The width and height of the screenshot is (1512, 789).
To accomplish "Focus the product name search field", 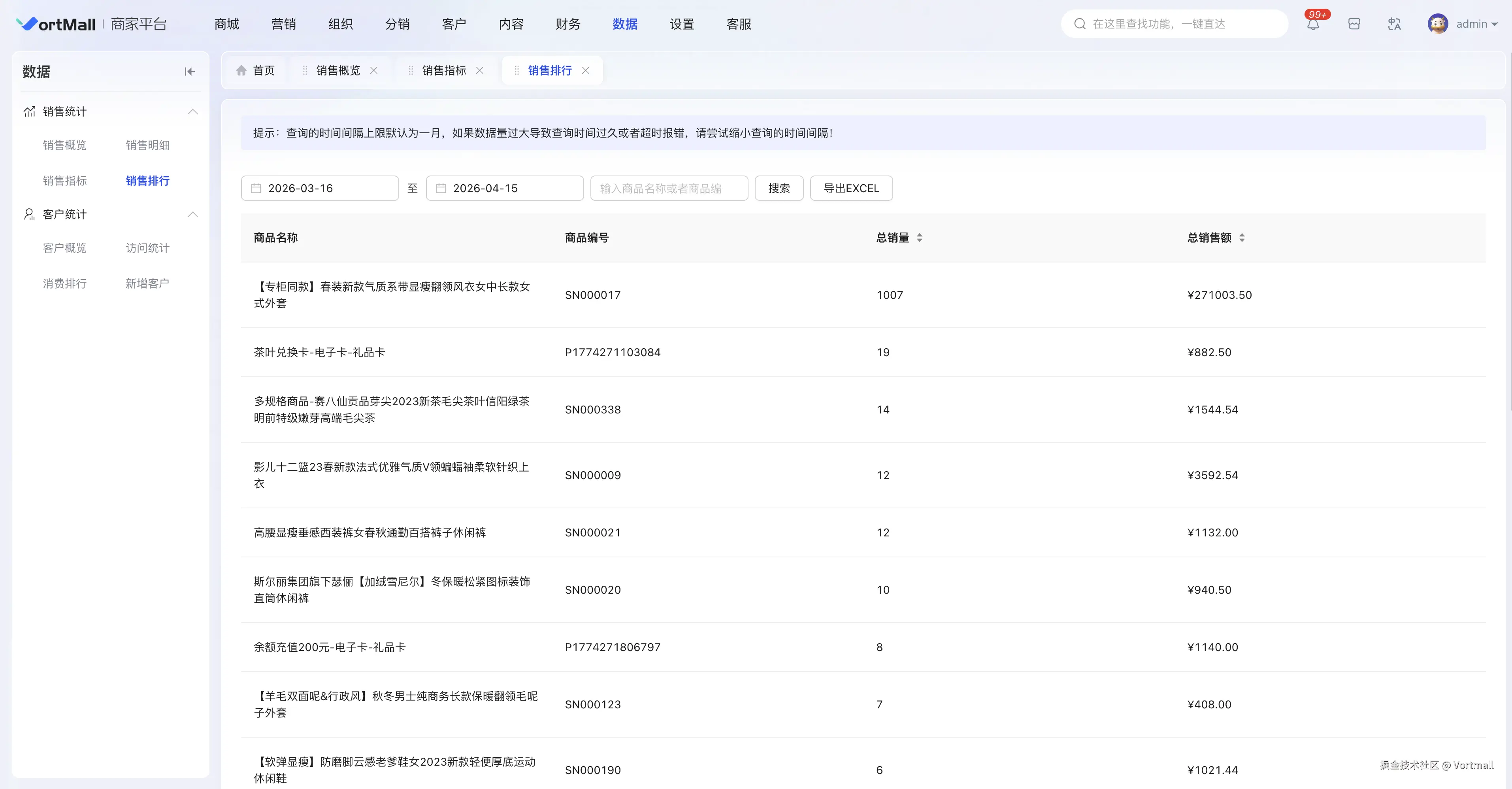I will pyautogui.click(x=669, y=189).
